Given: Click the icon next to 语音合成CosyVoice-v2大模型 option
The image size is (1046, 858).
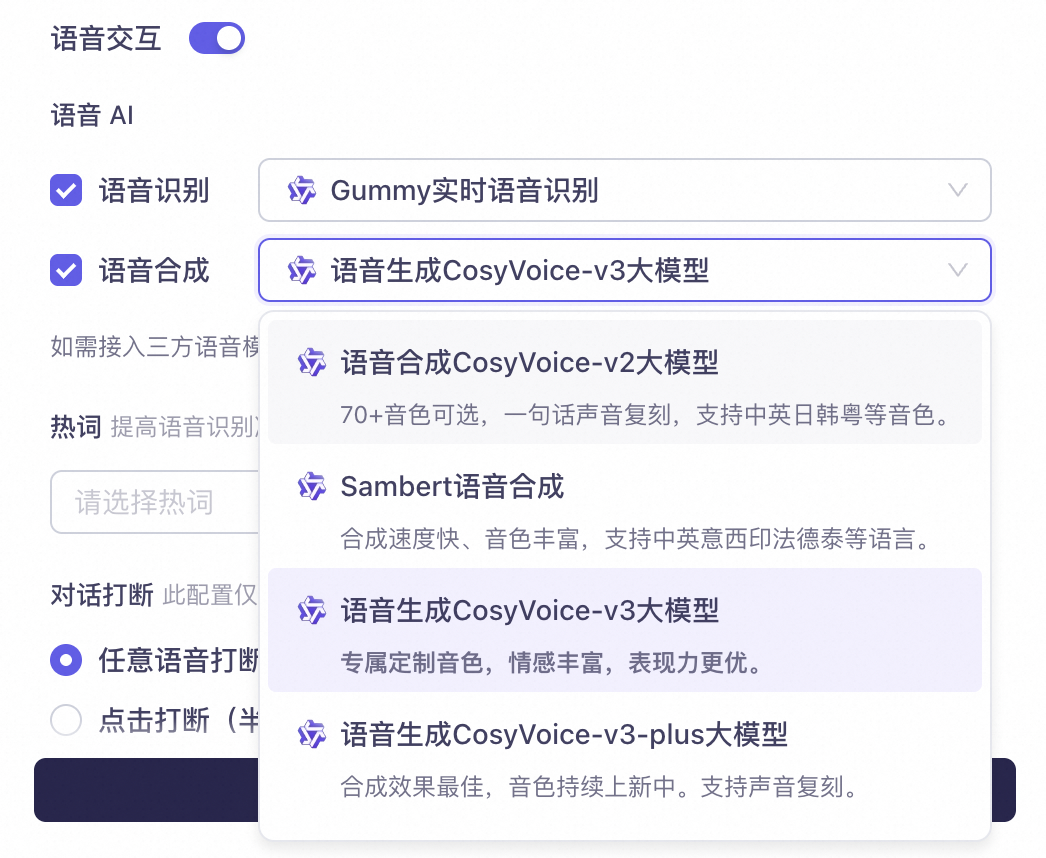Looking at the screenshot, I should pyautogui.click(x=312, y=363).
